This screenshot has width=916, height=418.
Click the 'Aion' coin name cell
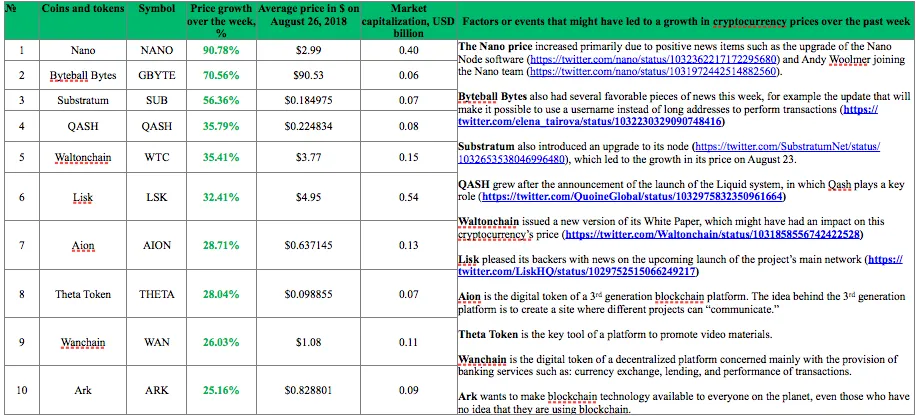tap(82, 245)
